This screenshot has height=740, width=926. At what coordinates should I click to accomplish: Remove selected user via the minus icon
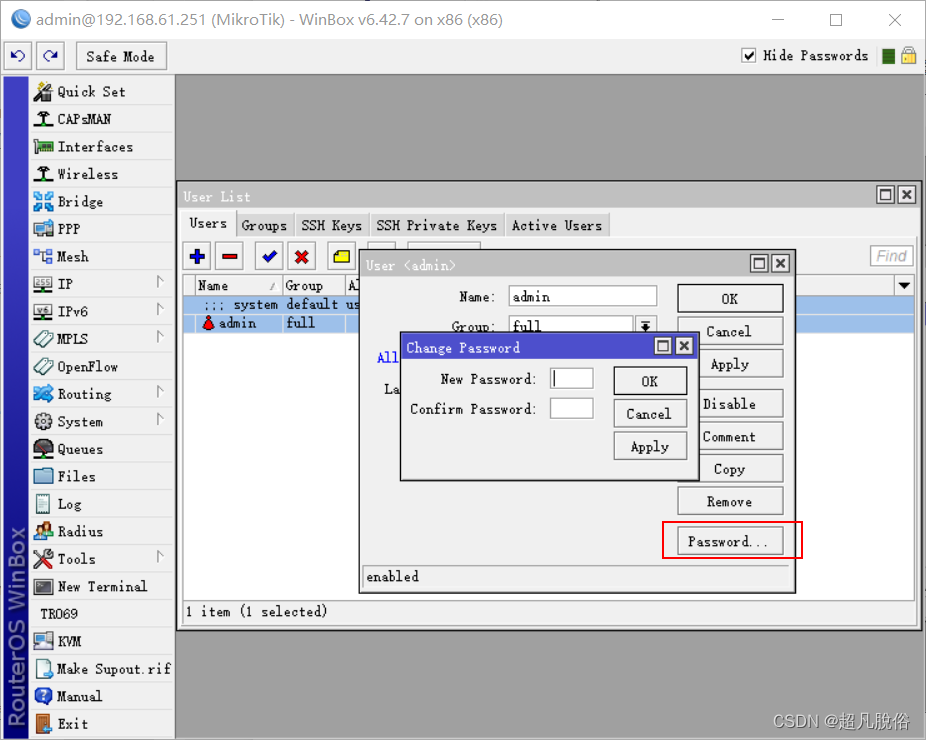pos(227,256)
